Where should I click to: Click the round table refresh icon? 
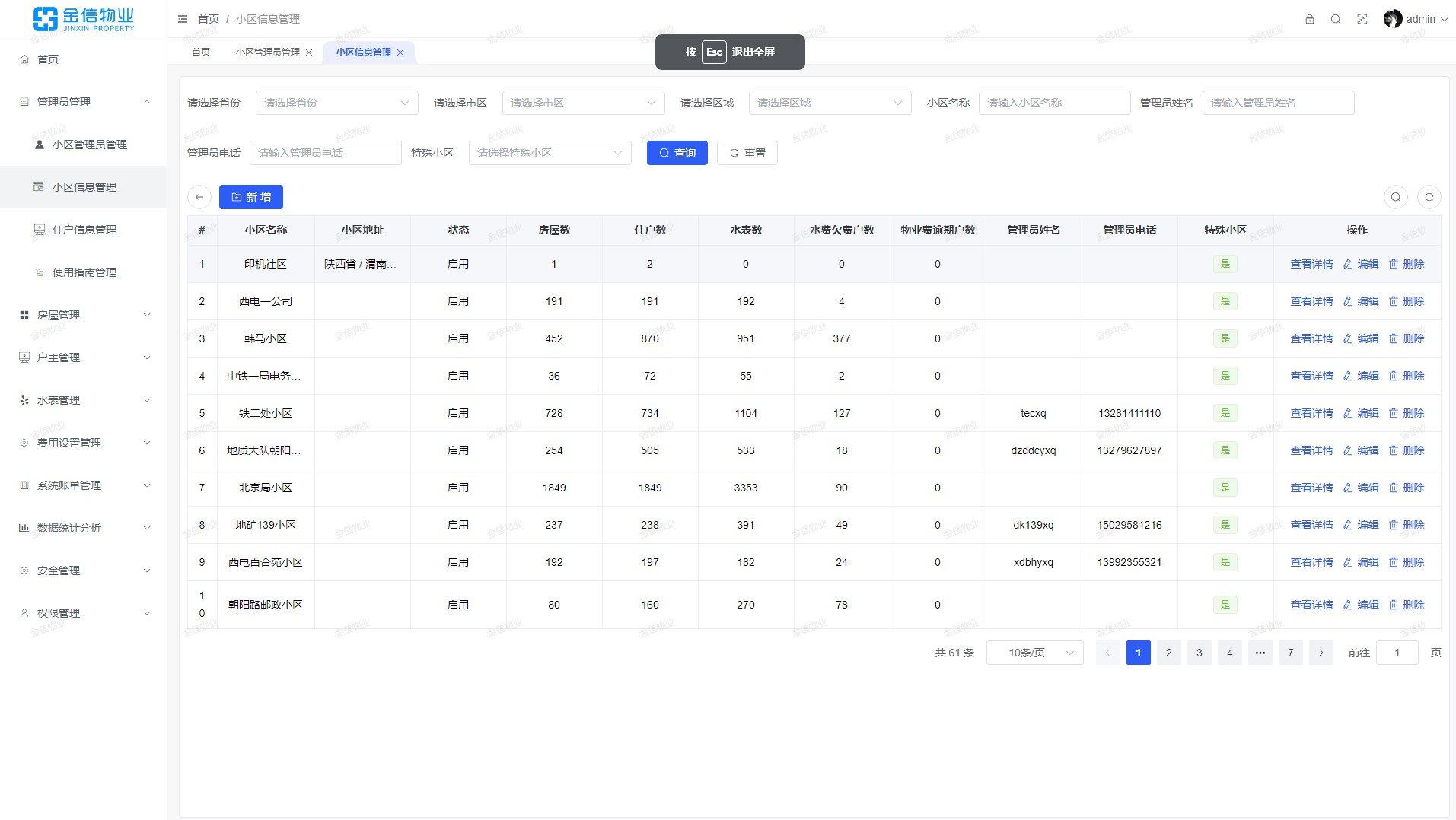point(1429,197)
